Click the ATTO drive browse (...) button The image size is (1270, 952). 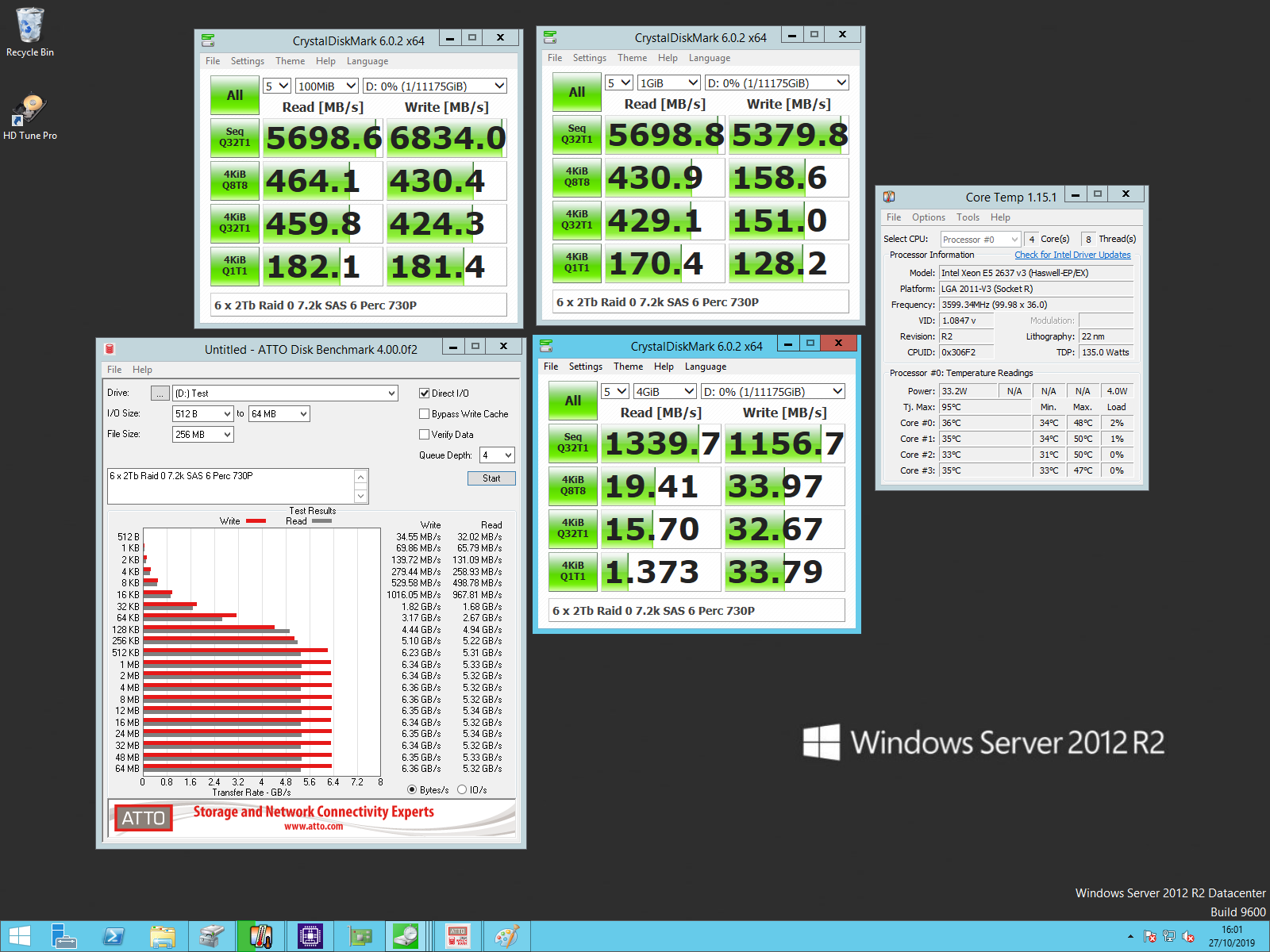[x=160, y=393]
